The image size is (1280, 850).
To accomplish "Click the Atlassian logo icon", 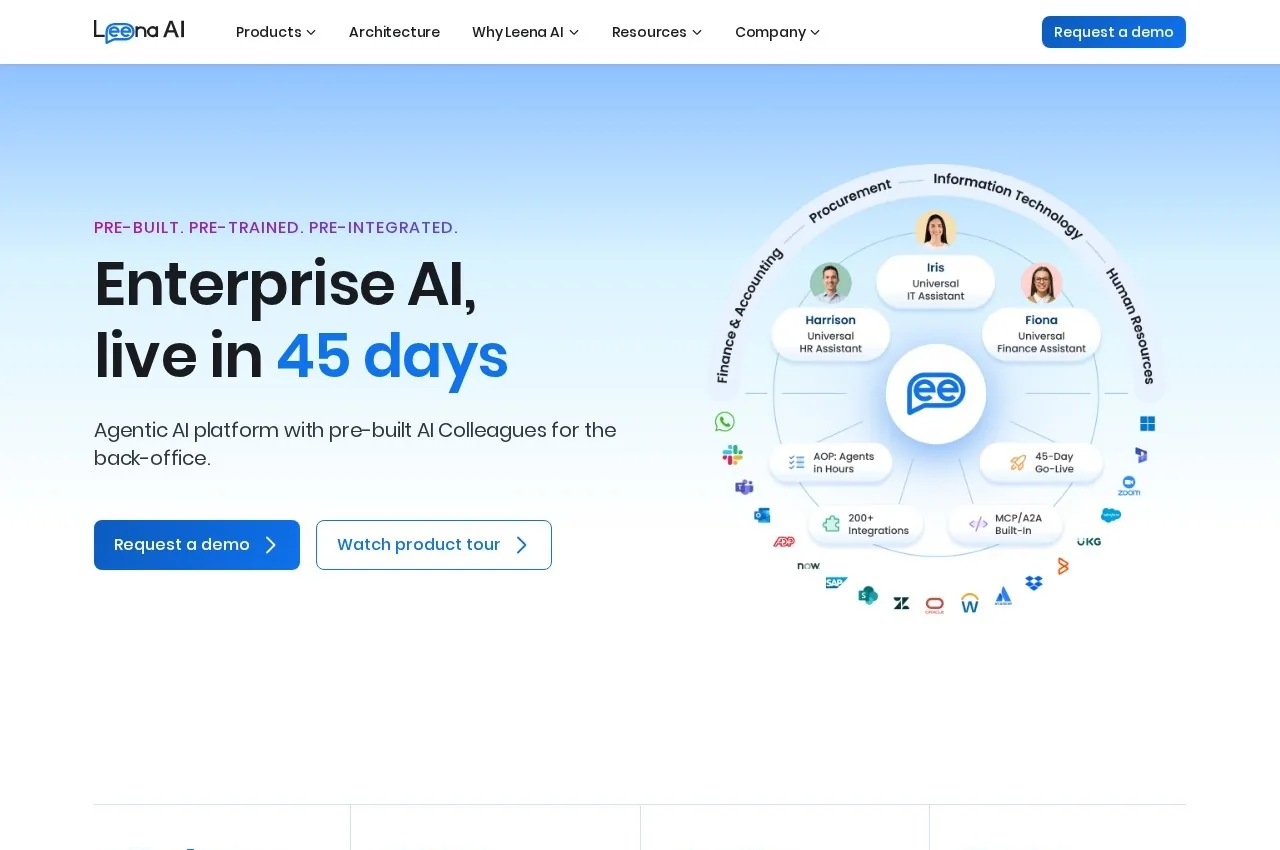I will [1003, 596].
